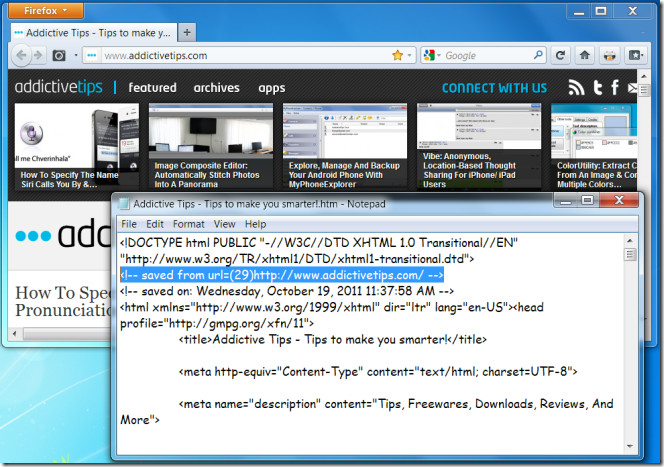This screenshot has width=664, height=467.
Task: Go forward with the Firefox forward arrow
Action: point(38,55)
